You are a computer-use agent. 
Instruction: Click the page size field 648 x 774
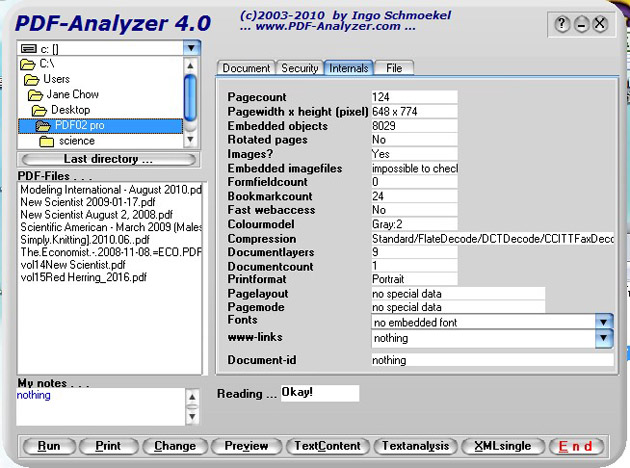[x=414, y=111]
